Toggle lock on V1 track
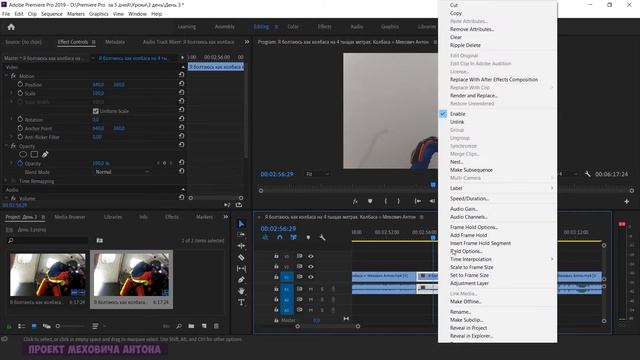This screenshot has height=360, width=640. (x=276, y=277)
